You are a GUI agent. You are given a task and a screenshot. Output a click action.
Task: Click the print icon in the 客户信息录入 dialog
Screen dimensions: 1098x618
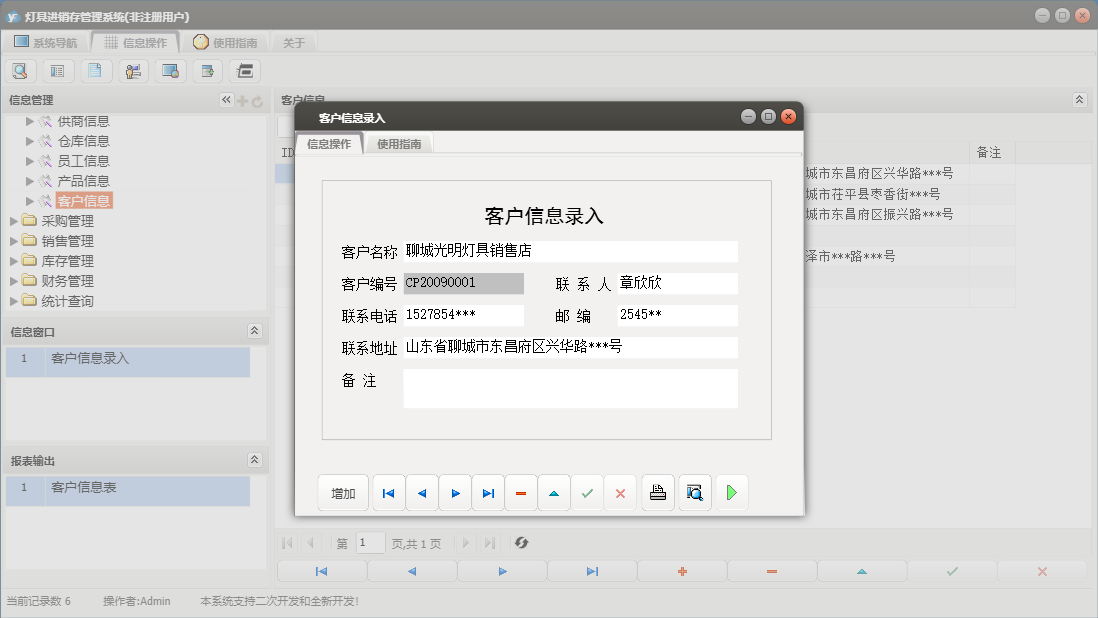coord(657,492)
